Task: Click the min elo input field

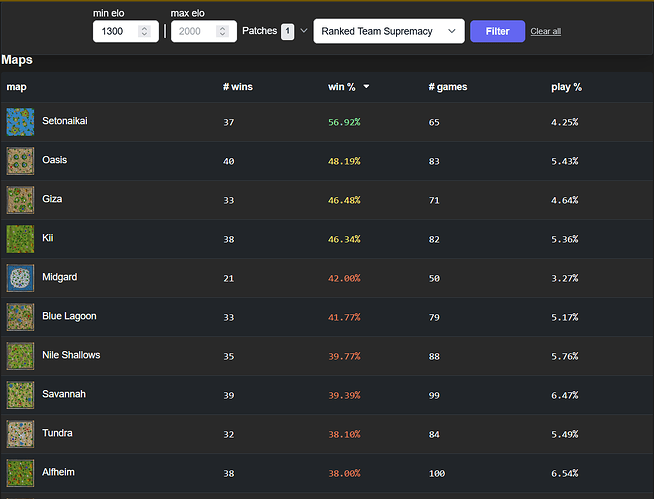Action: pos(116,32)
